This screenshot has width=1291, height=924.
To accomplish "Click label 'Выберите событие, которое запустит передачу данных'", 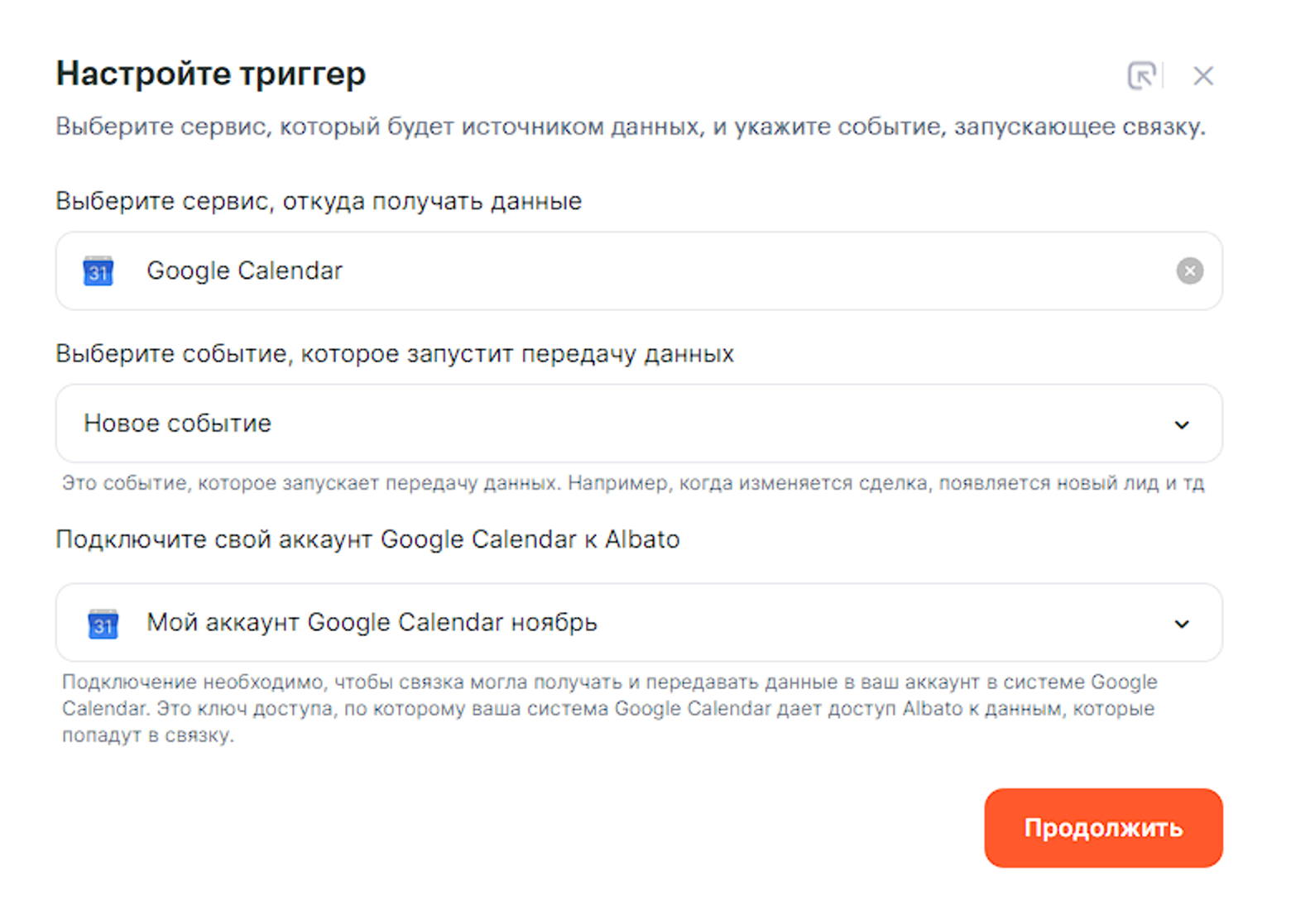I will [395, 354].
